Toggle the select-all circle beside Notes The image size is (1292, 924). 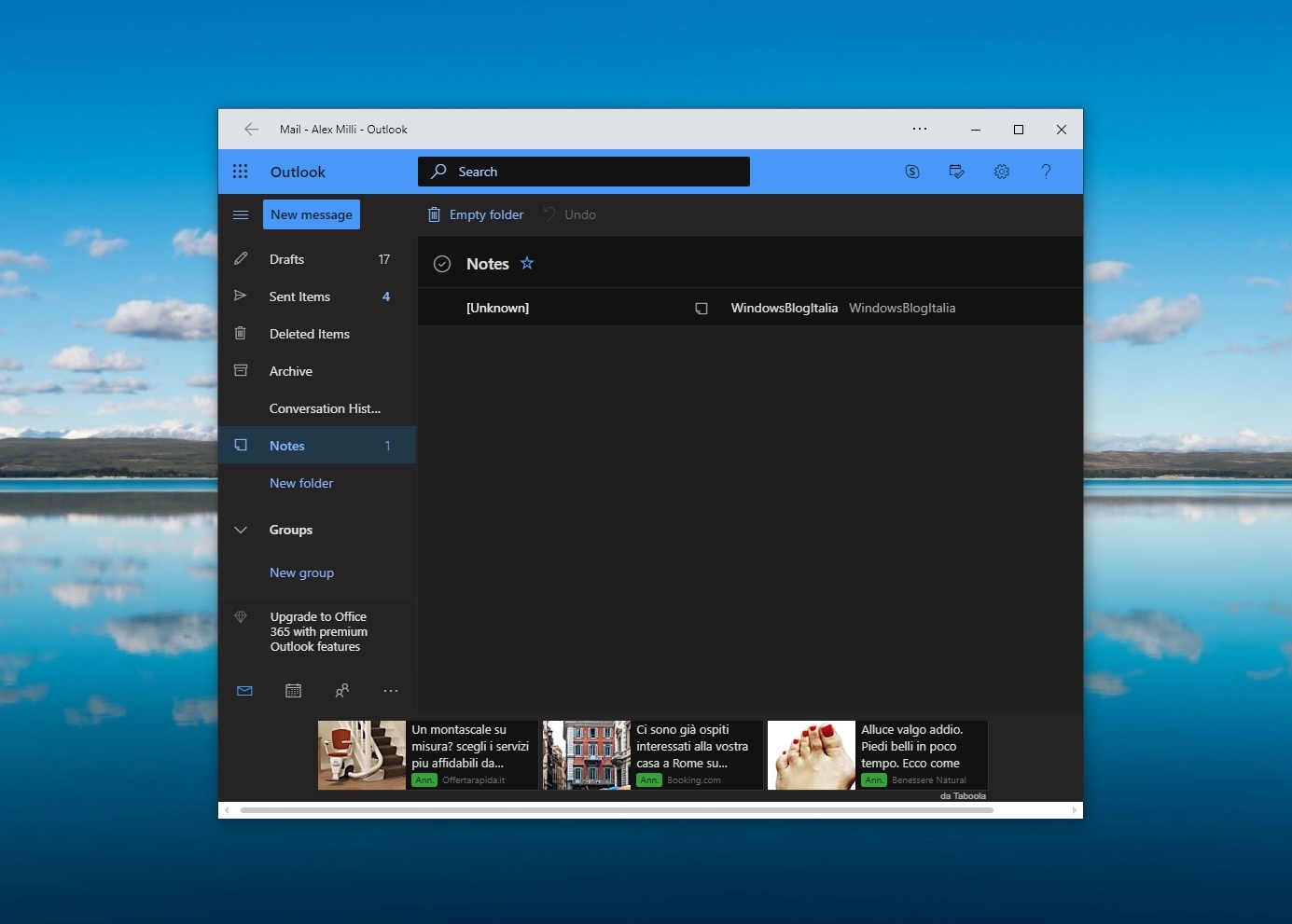(442, 264)
